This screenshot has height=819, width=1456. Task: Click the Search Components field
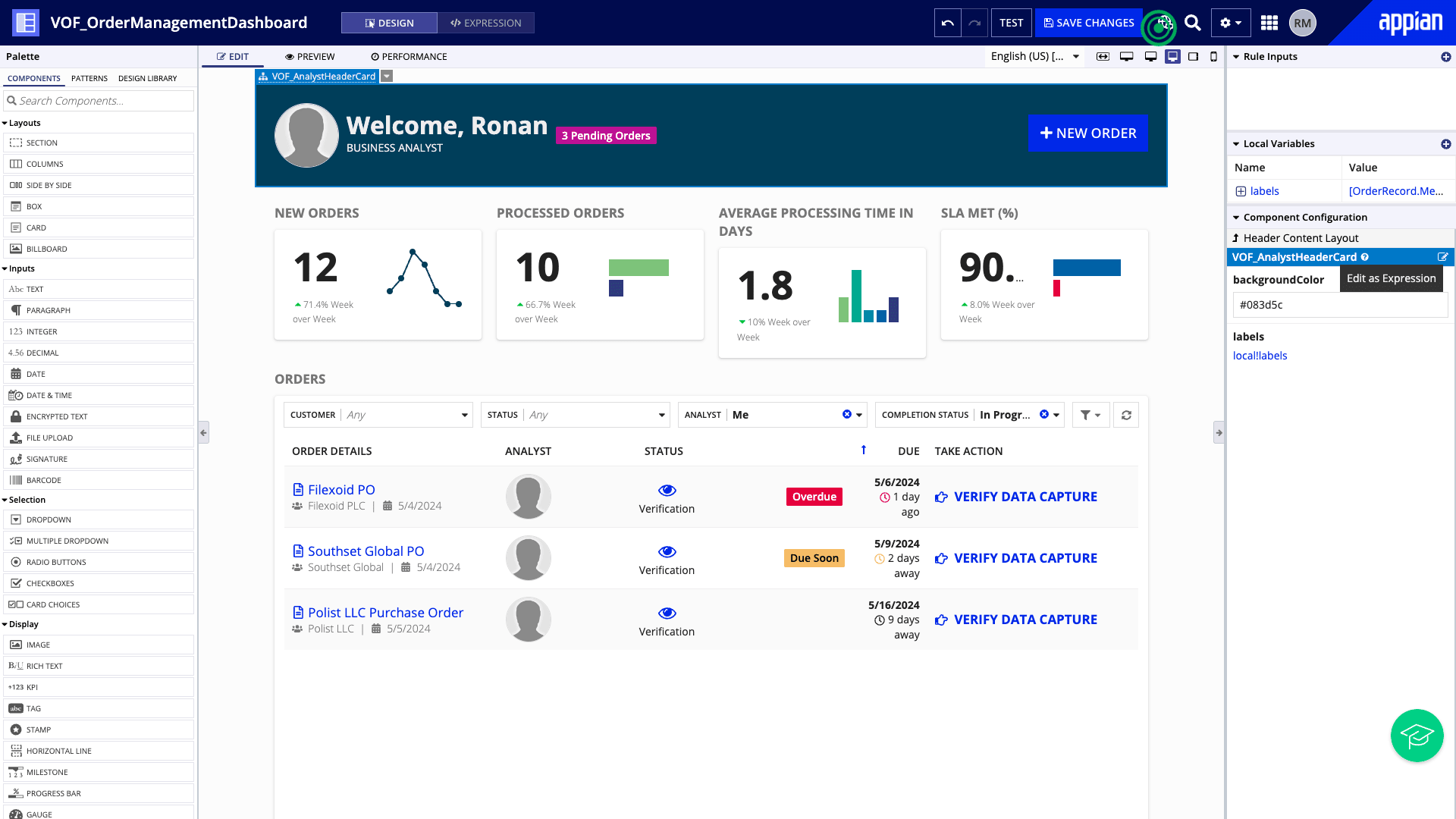tap(99, 101)
